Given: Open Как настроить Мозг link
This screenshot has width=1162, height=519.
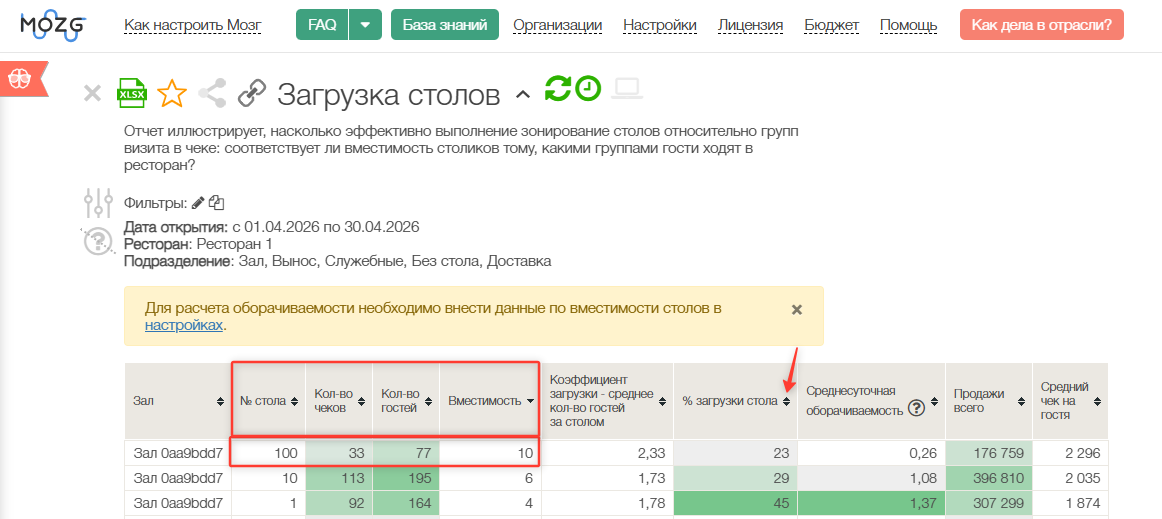Looking at the screenshot, I should click(193, 25).
